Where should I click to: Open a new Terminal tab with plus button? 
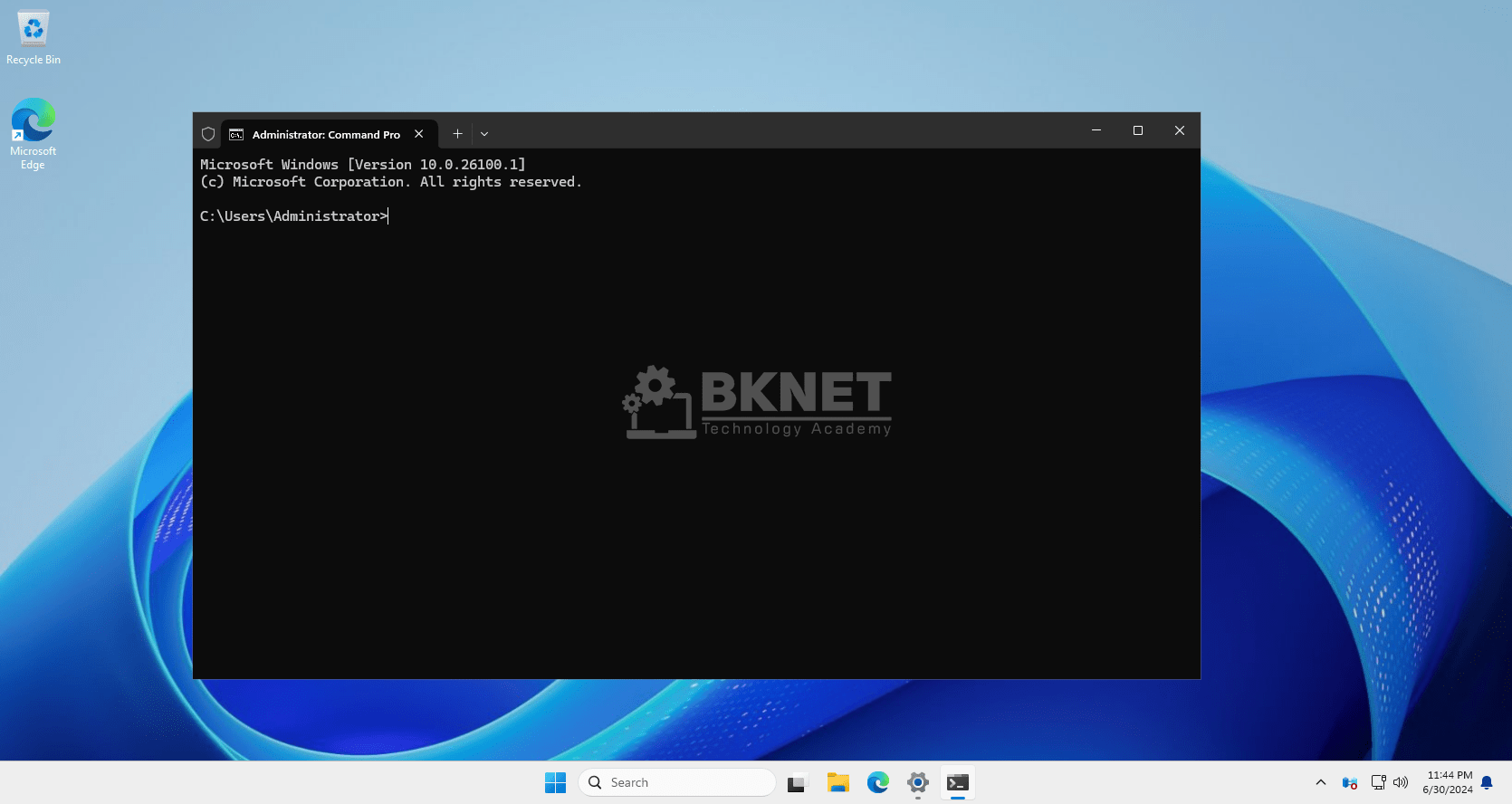[457, 134]
